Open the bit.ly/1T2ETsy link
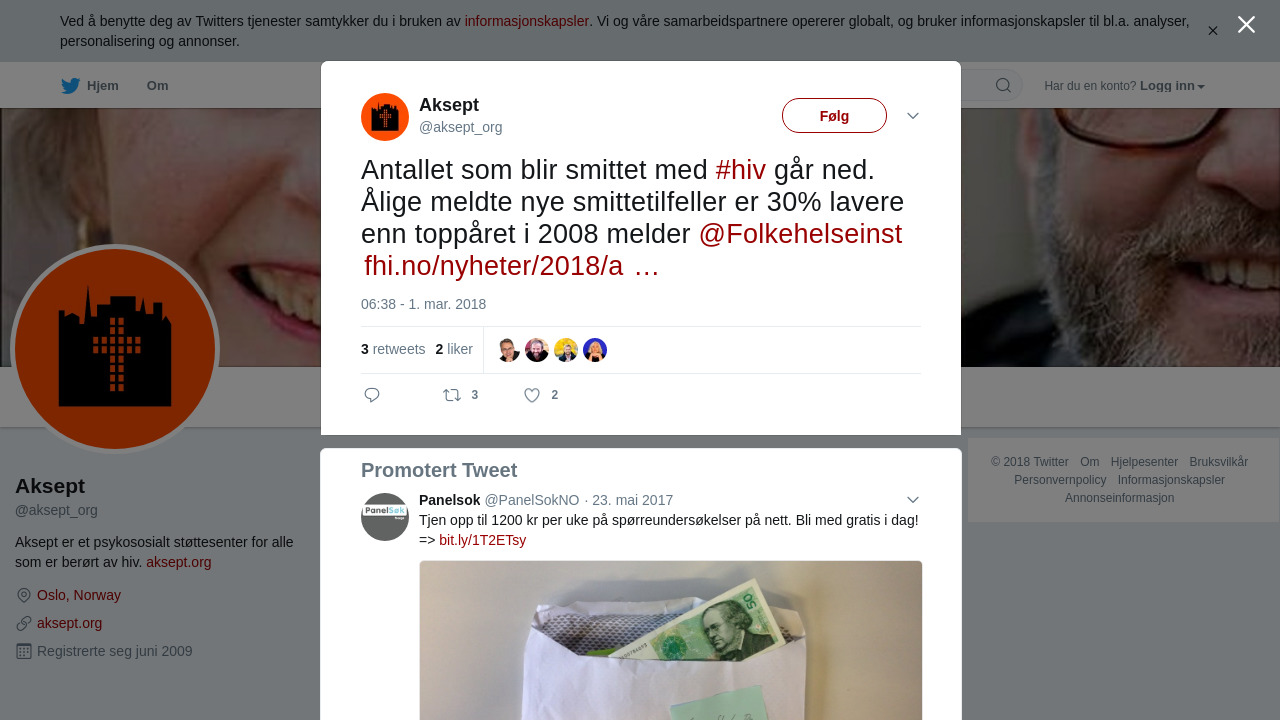 [482, 540]
